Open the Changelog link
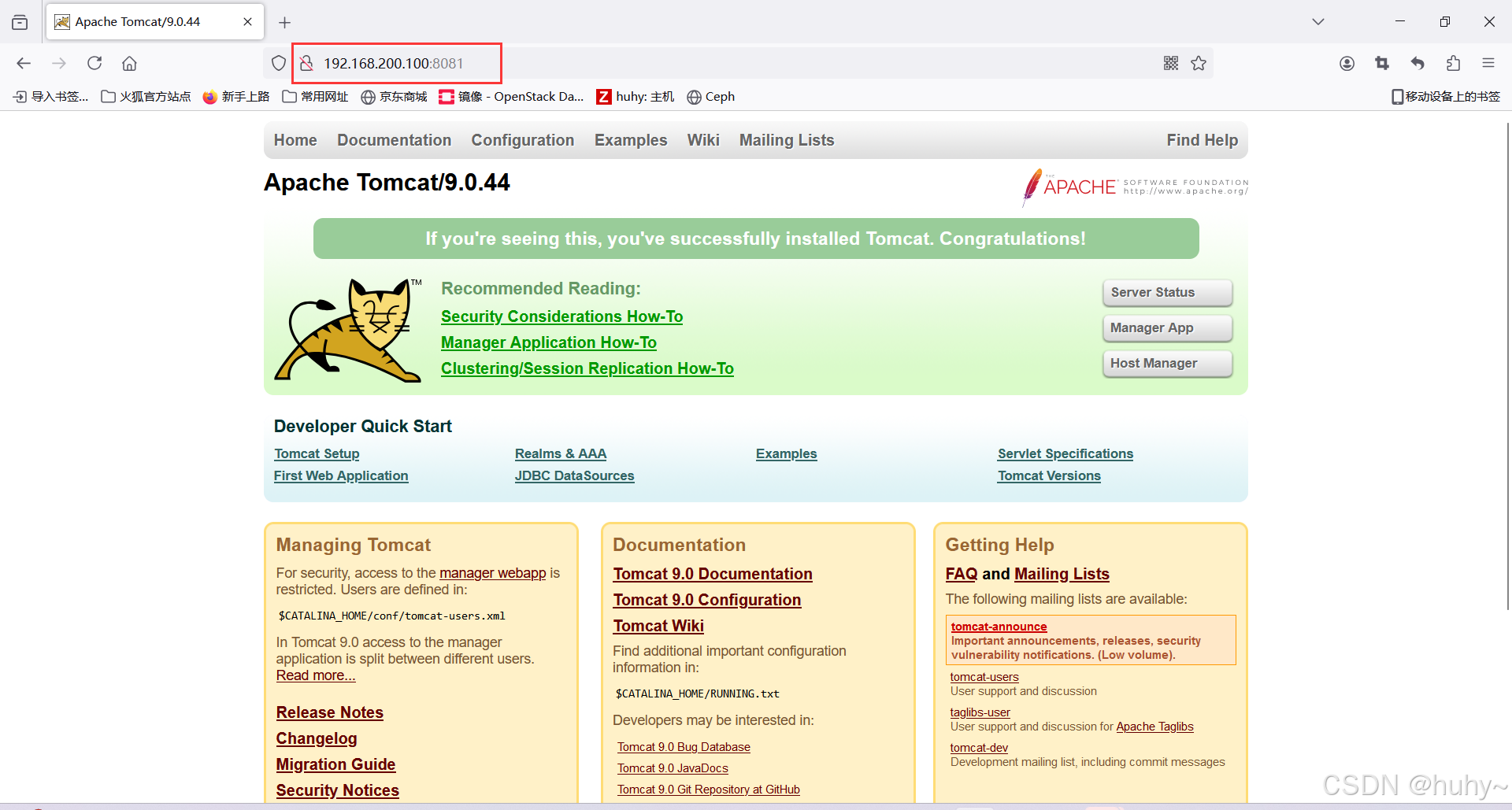This screenshot has width=1512, height=810. coord(317,738)
